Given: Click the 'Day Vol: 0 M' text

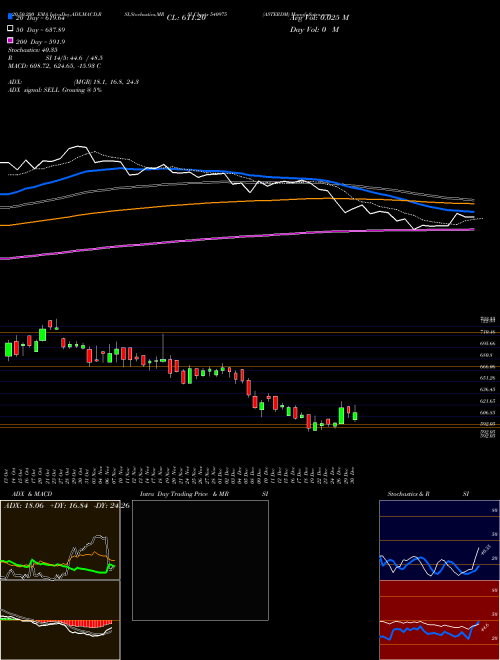Looking at the screenshot, I should tap(314, 30).
